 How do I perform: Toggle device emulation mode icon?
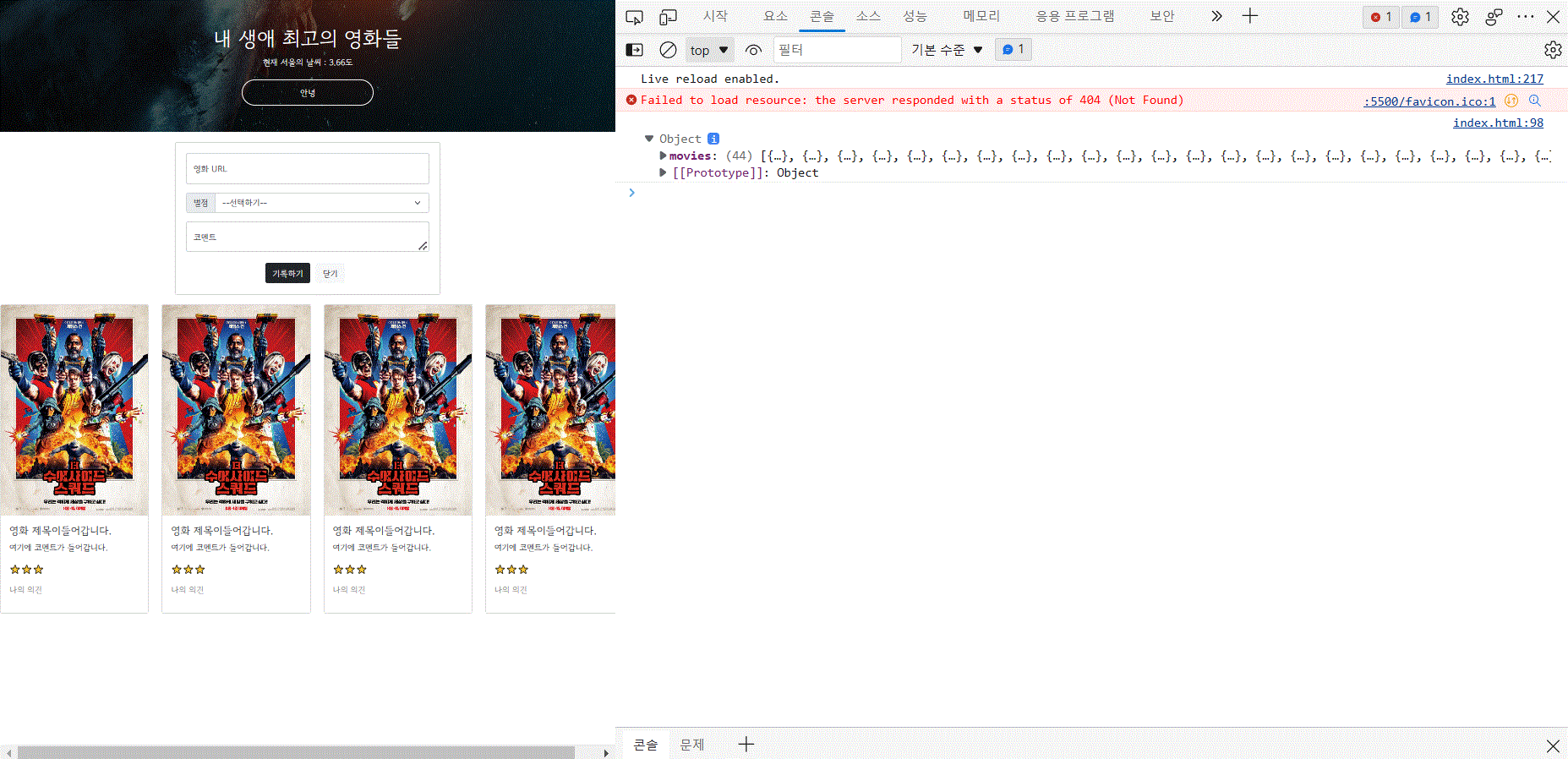[x=668, y=17]
